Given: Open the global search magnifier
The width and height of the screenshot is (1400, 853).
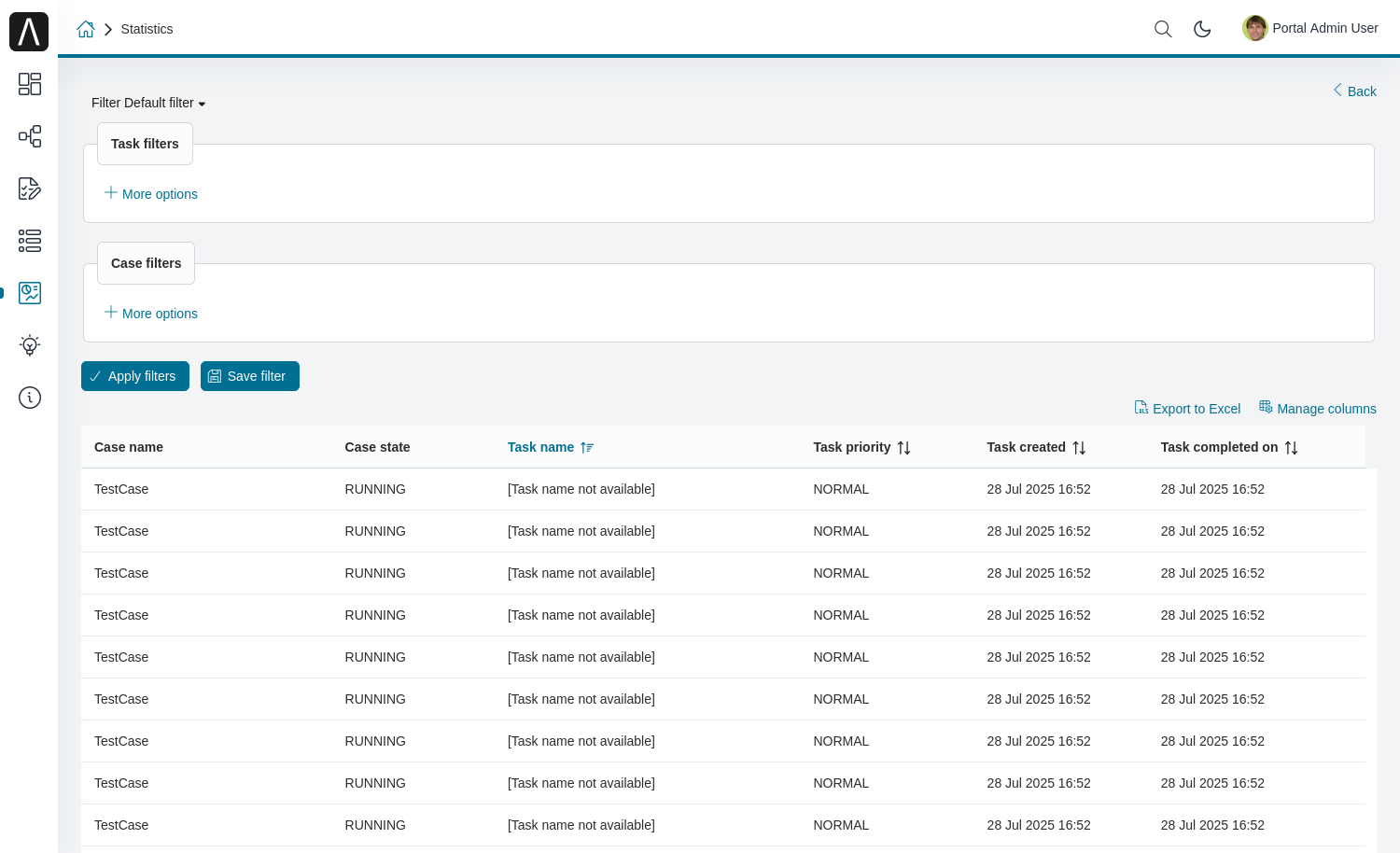Looking at the screenshot, I should [x=1163, y=29].
